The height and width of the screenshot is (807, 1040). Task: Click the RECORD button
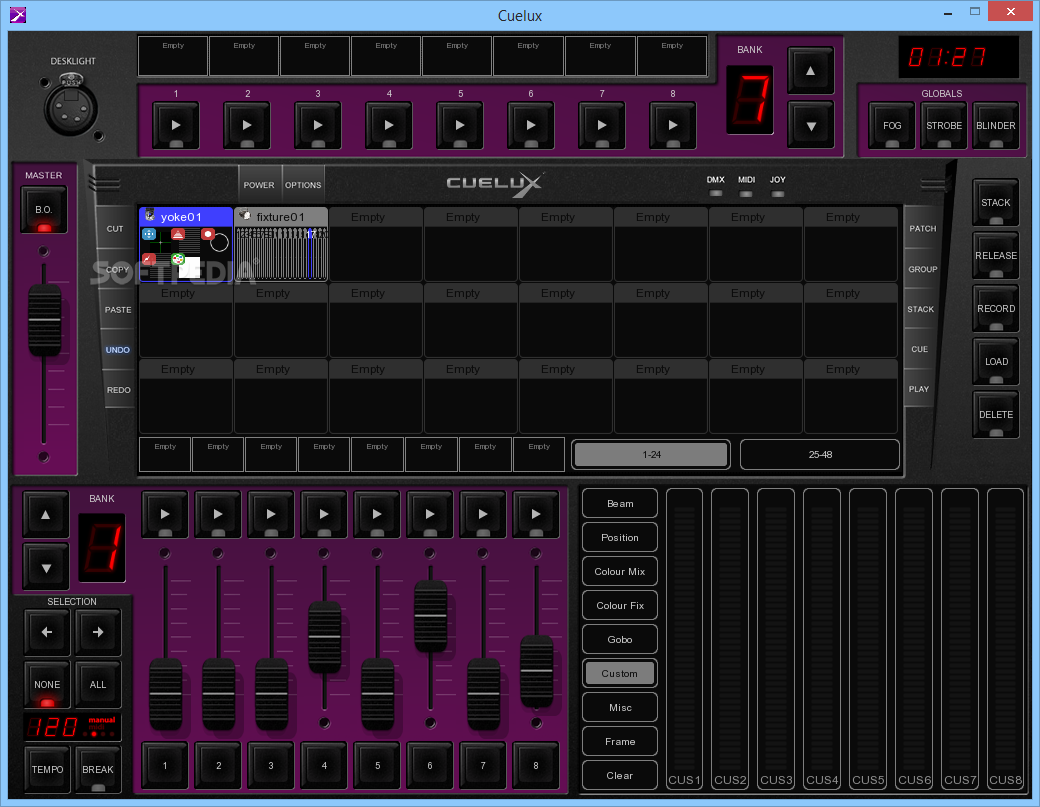point(996,308)
